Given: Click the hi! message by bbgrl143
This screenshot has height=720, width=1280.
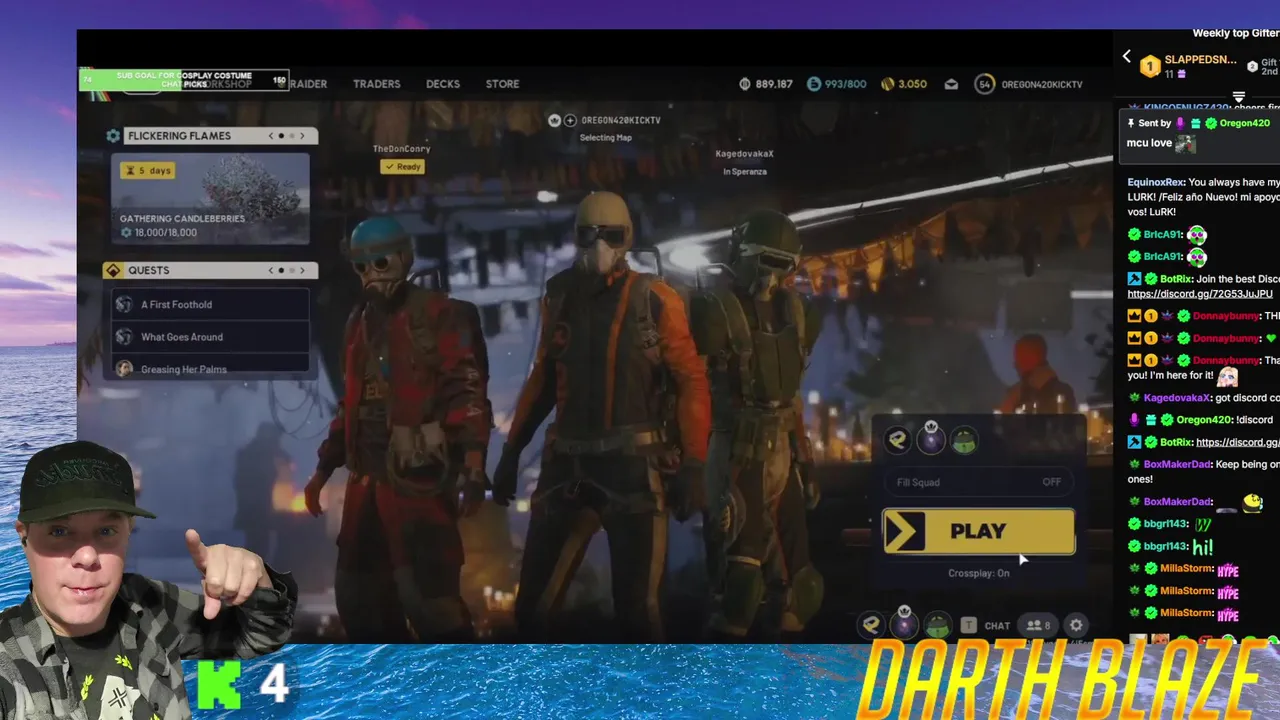Looking at the screenshot, I should pos(1202,547).
